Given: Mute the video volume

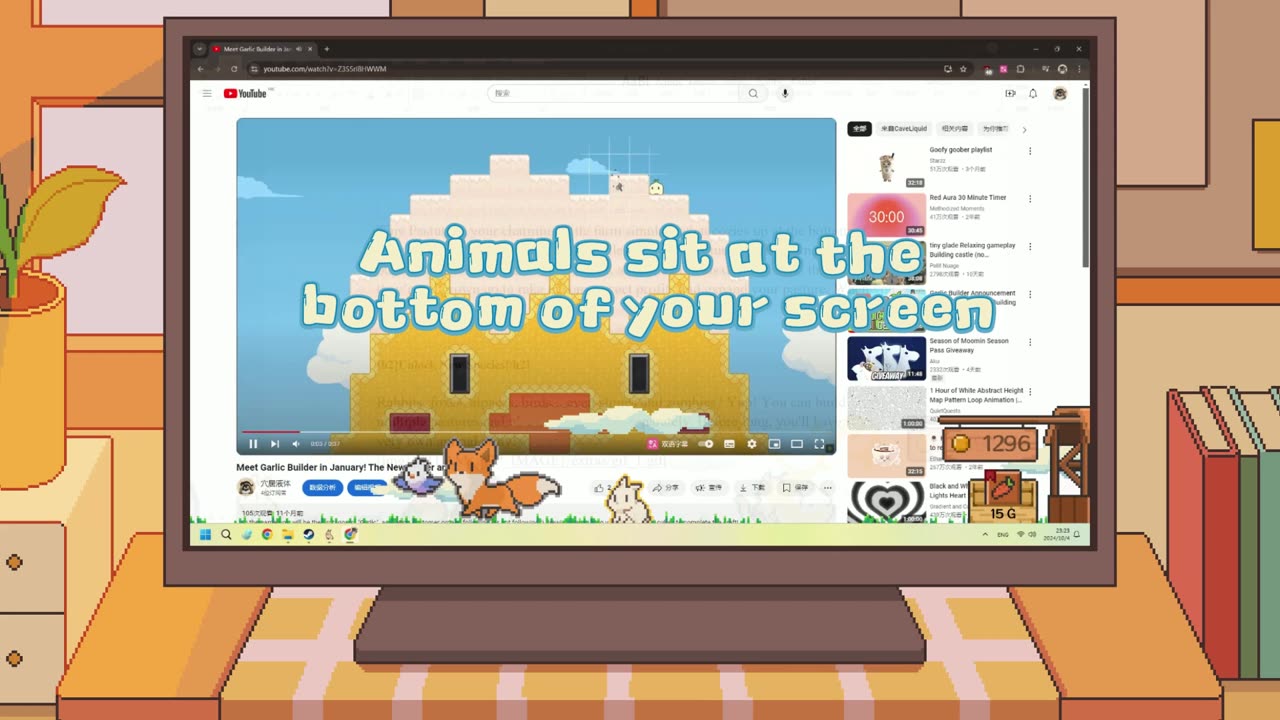Looking at the screenshot, I should coord(296,444).
